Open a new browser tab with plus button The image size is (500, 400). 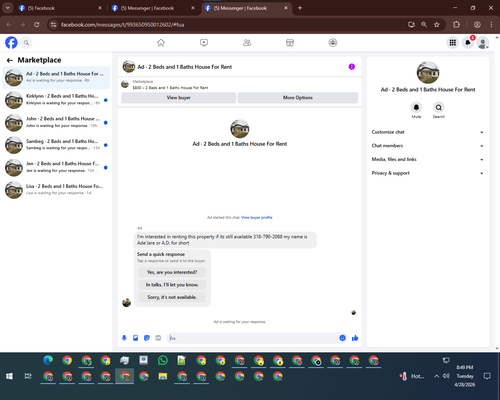click(x=300, y=8)
